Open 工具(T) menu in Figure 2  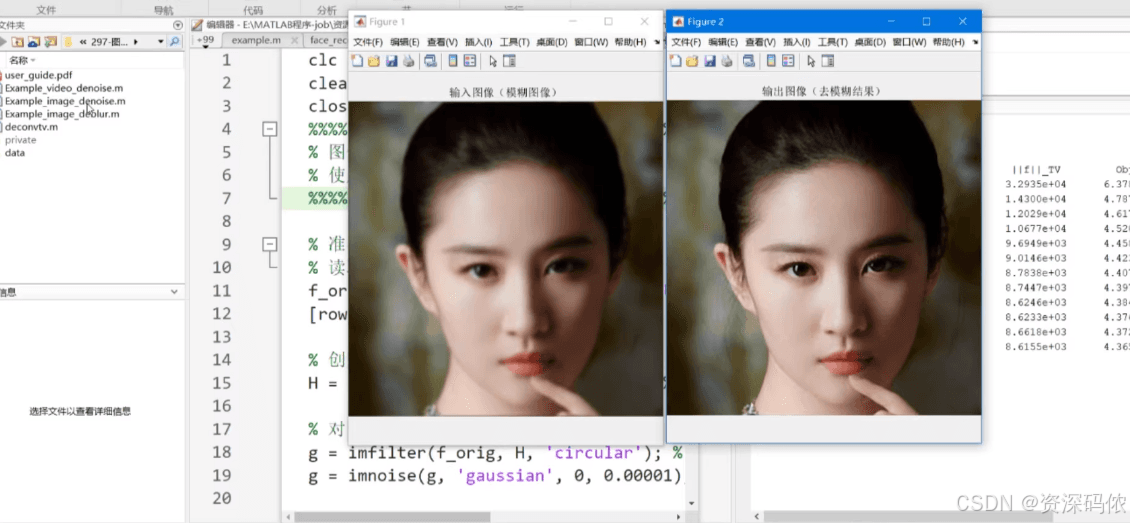[833, 43]
